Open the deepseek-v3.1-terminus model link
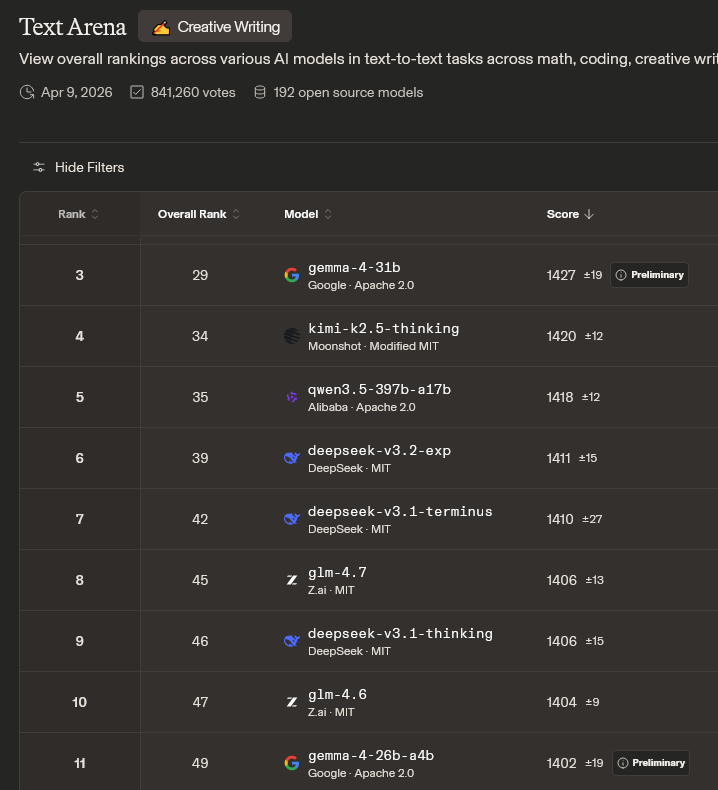The image size is (718, 790). click(400, 511)
